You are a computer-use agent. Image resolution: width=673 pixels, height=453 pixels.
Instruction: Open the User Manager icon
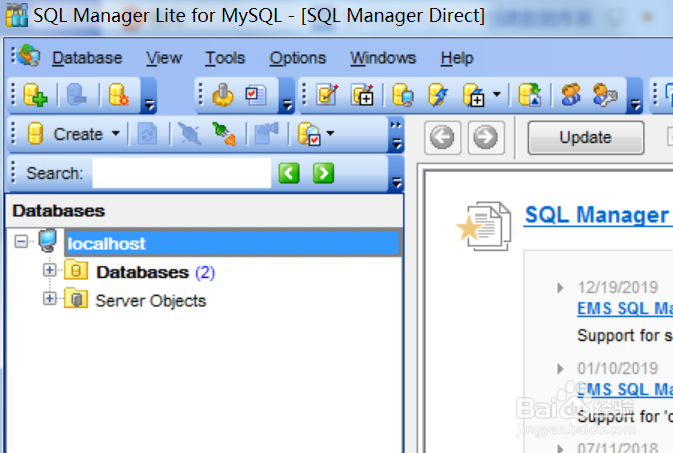point(571,95)
